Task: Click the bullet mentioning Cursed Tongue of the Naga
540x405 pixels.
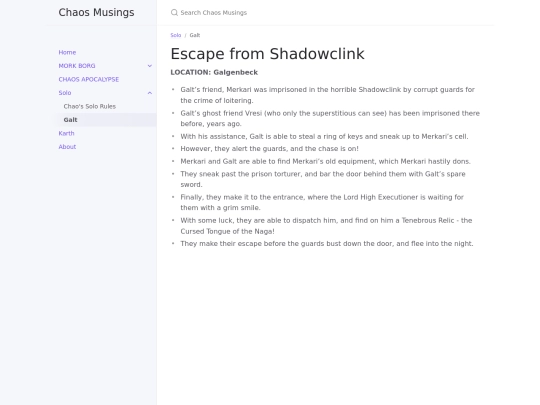Action: 326,226
